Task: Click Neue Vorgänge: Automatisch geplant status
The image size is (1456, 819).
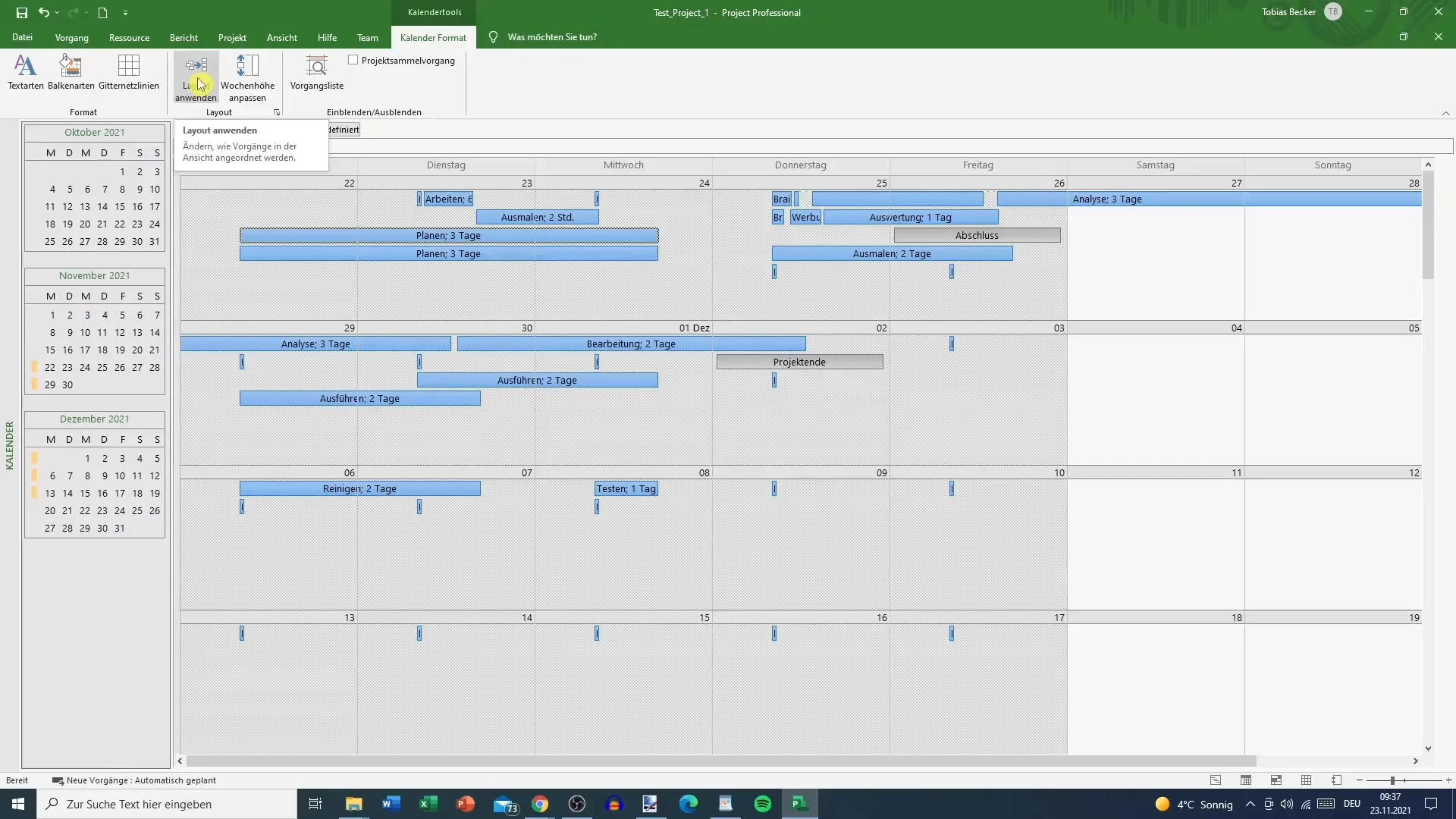Action: pyautogui.click(x=134, y=780)
